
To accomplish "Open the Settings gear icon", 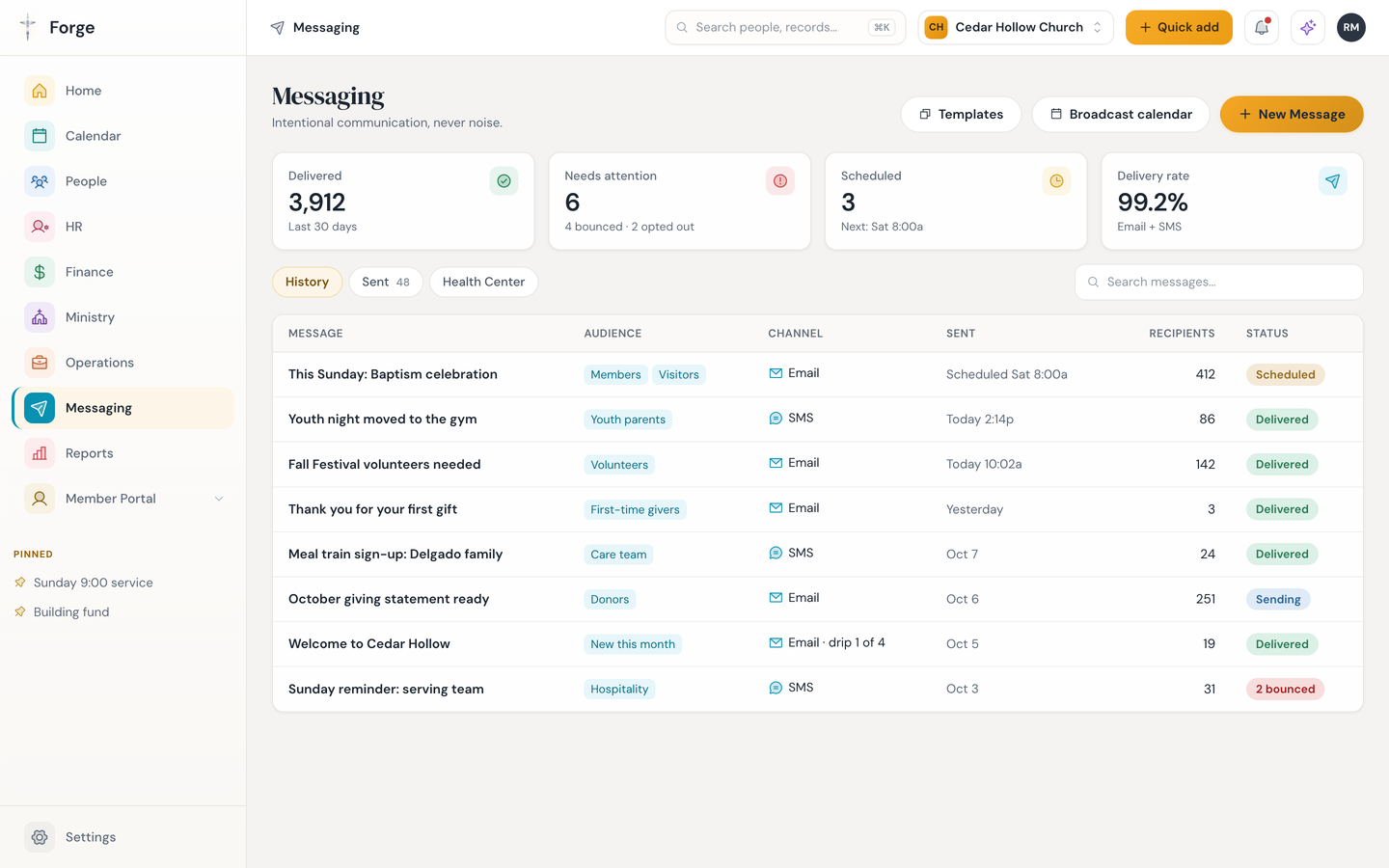I will click(x=40, y=837).
